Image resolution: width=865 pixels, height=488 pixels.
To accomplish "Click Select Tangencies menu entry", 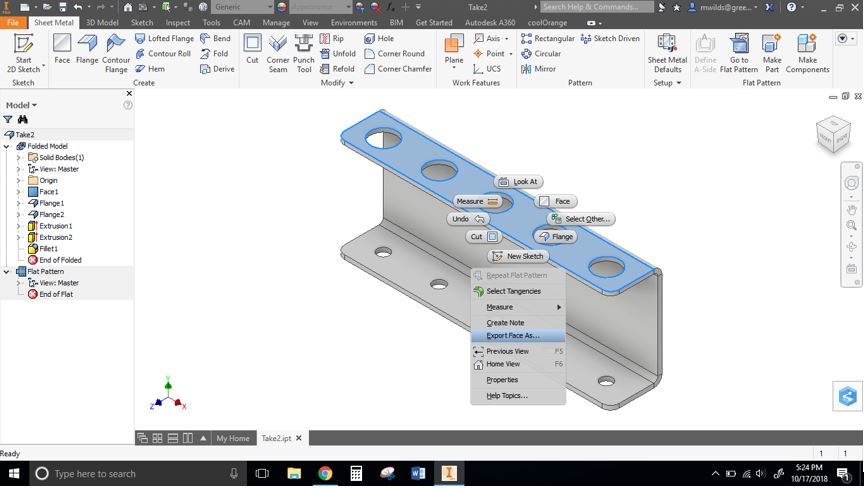I will 518,291.
